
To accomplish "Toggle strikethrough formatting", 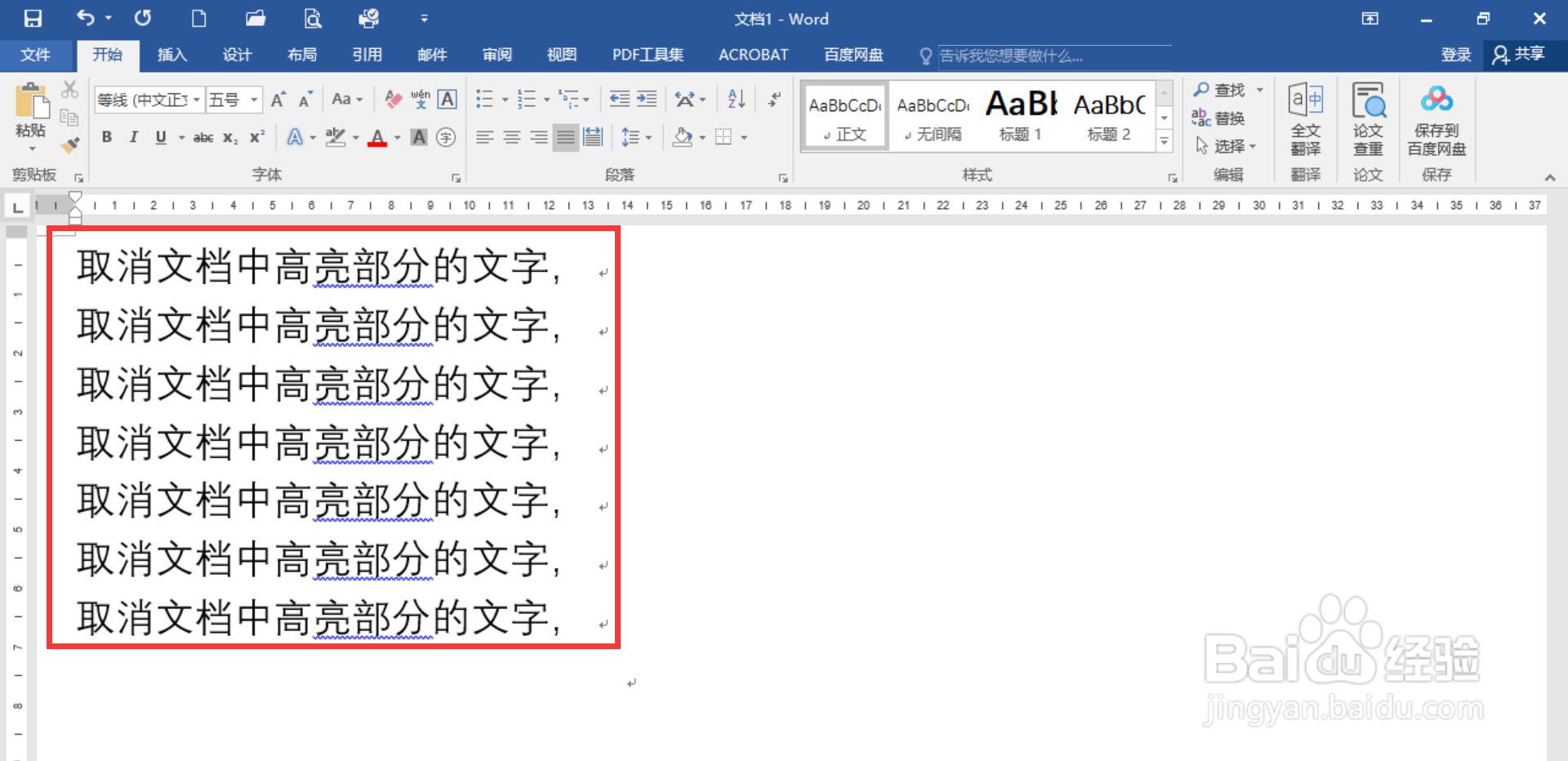I will [203, 138].
